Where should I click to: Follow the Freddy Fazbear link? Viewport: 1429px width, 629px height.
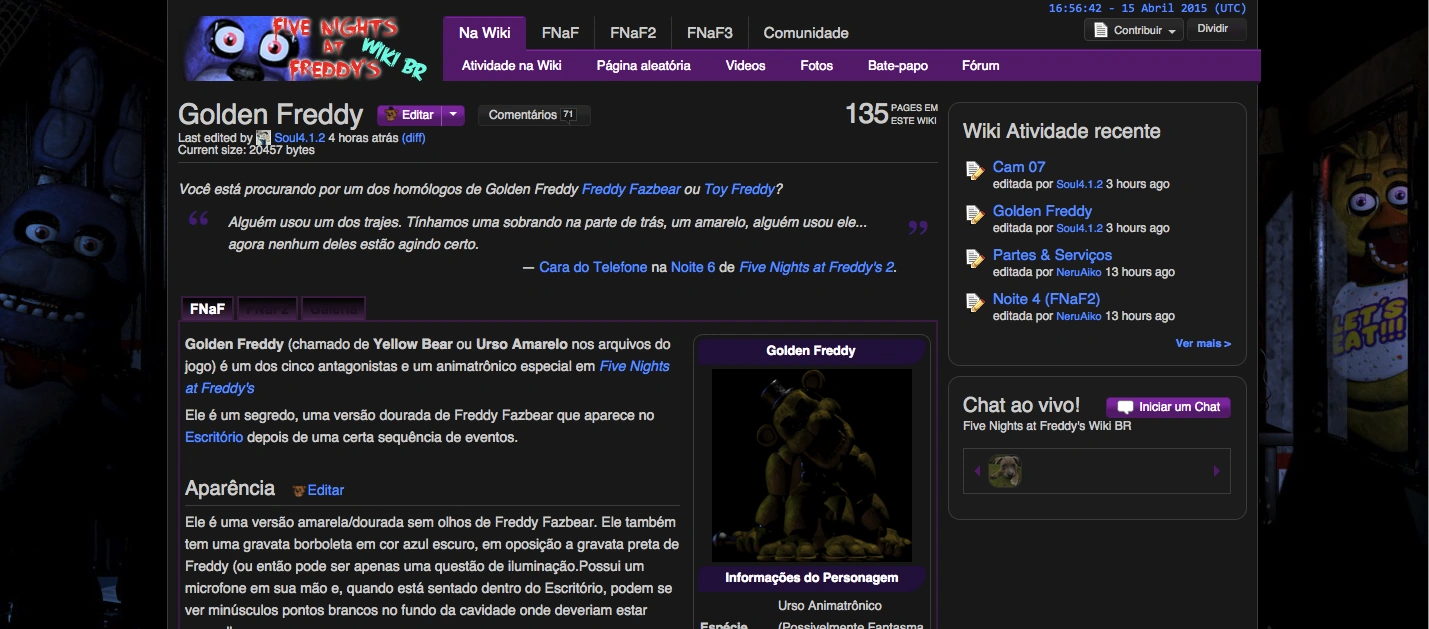(631, 189)
